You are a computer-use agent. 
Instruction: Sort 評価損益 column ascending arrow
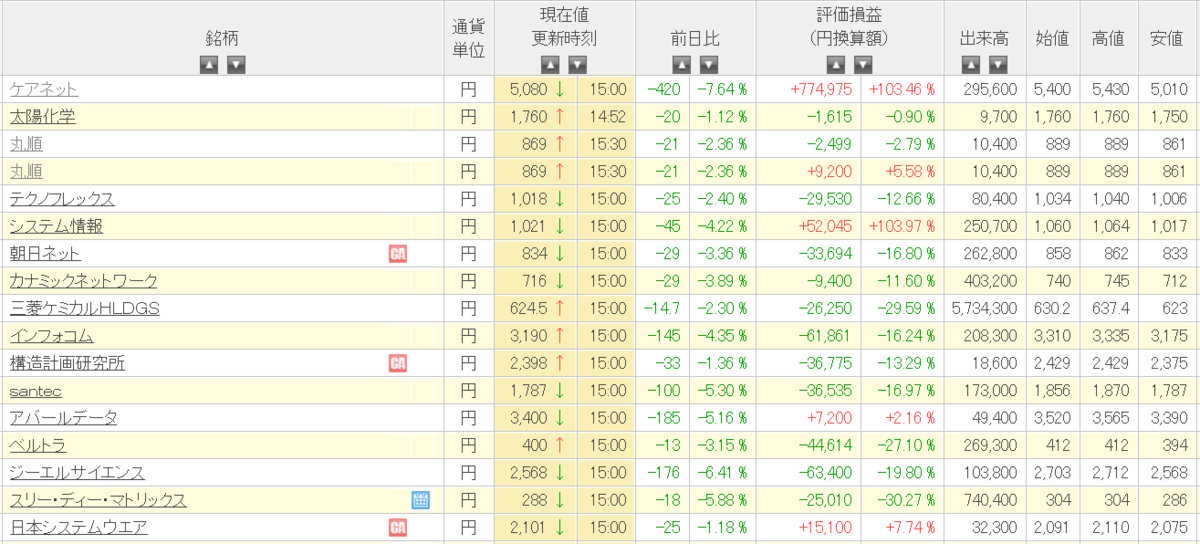click(x=835, y=65)
